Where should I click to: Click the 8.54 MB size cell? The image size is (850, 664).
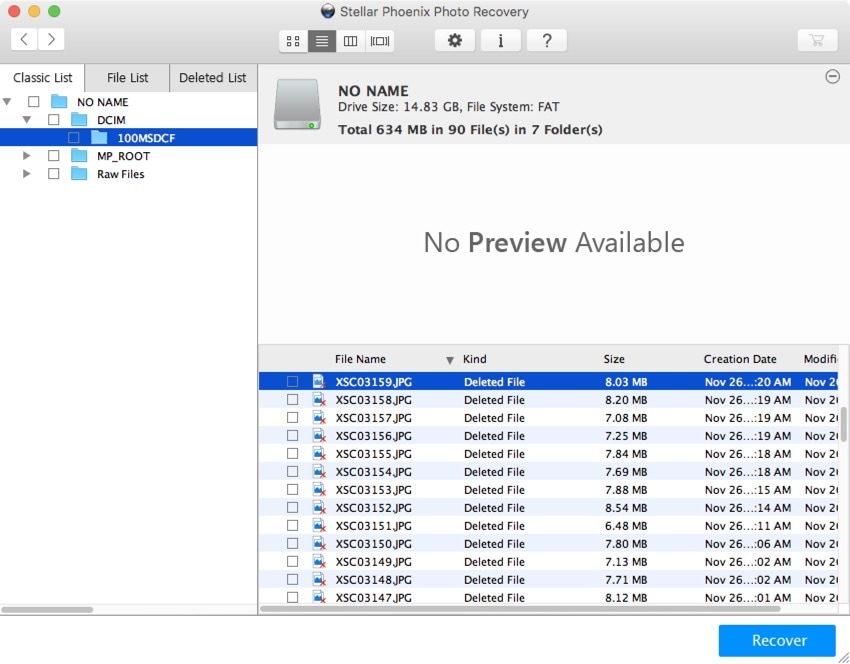626,508
